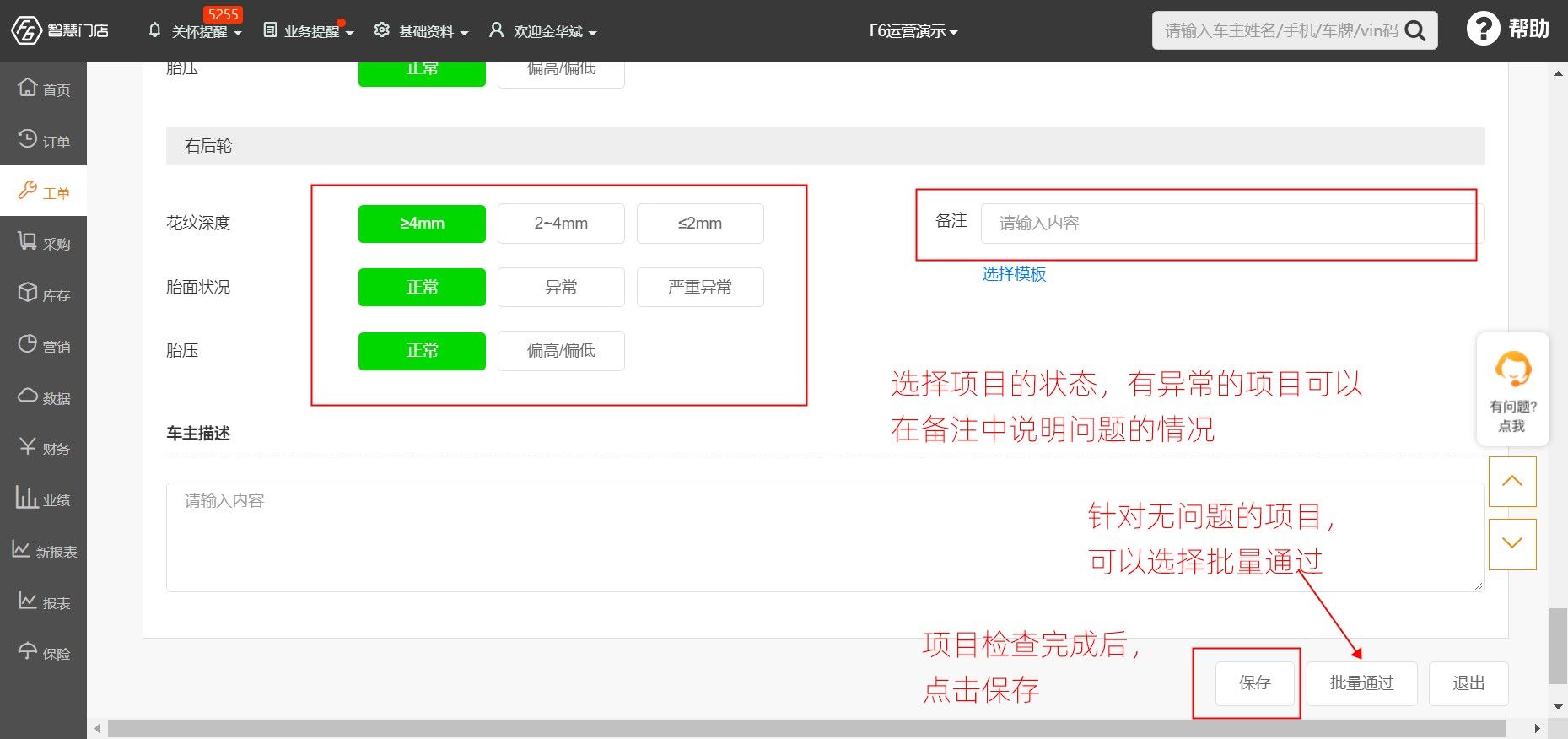Click the 退出 exit button

point(1468,683)
